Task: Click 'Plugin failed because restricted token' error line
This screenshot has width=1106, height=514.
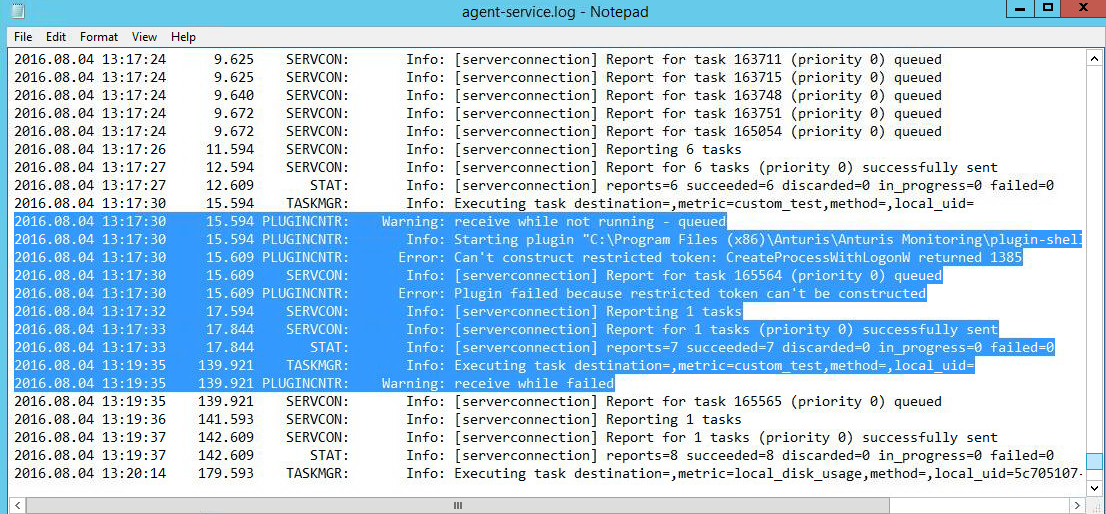Action: (470, 293)
